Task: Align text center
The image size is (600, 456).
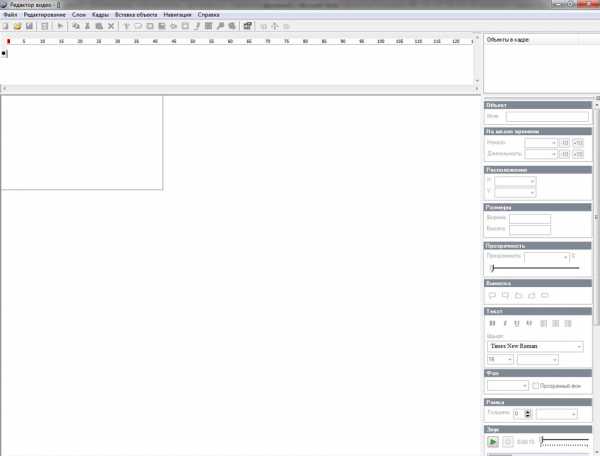Action: click(x=556, y=324)
